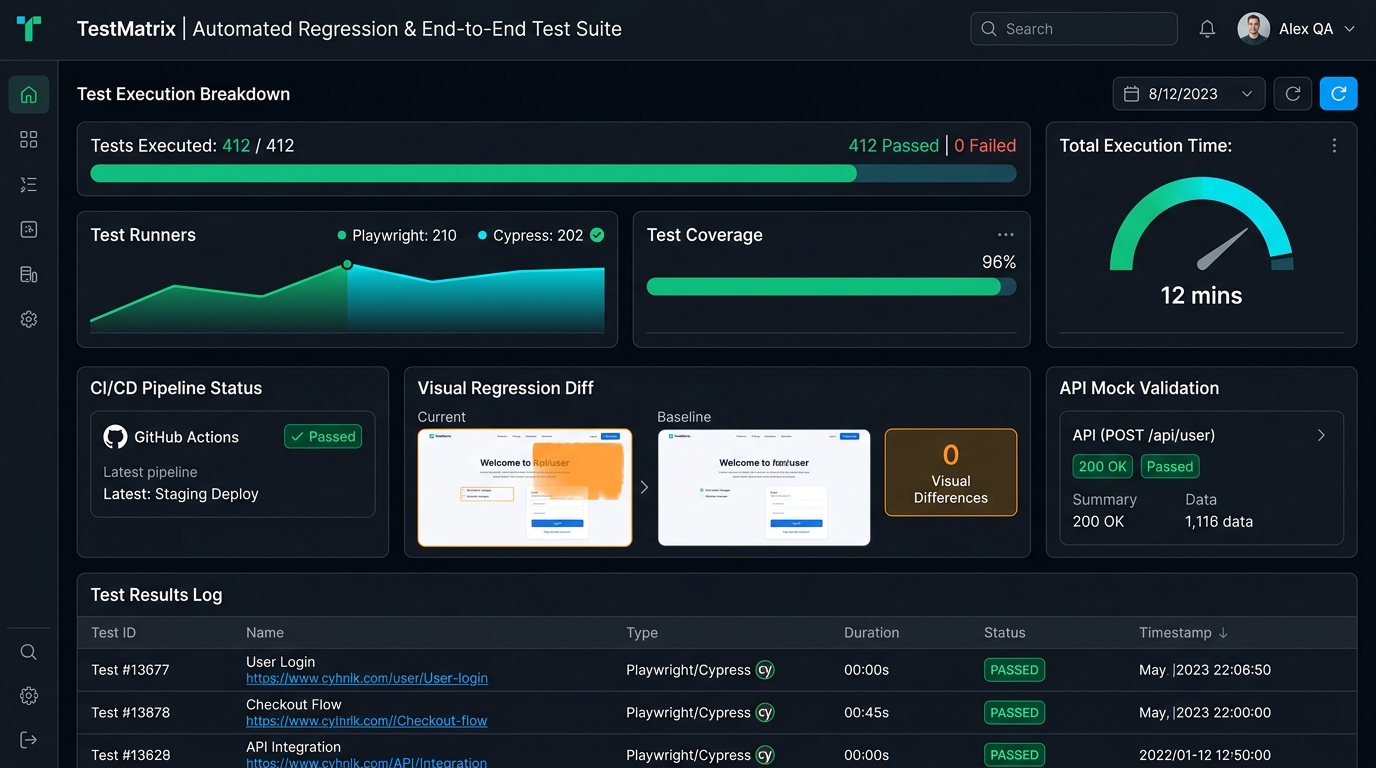
Task: Click arrow between Current and Baseline screenshots
Action: 644,487
